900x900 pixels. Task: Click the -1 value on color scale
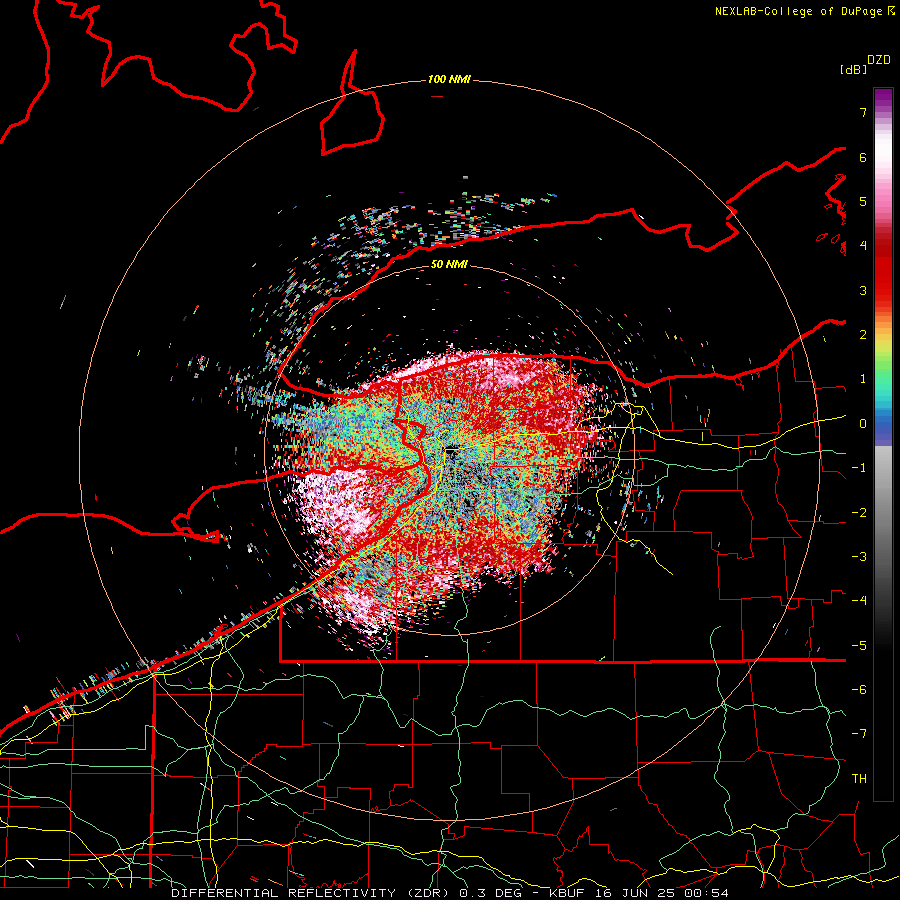[x=859, y=468]
